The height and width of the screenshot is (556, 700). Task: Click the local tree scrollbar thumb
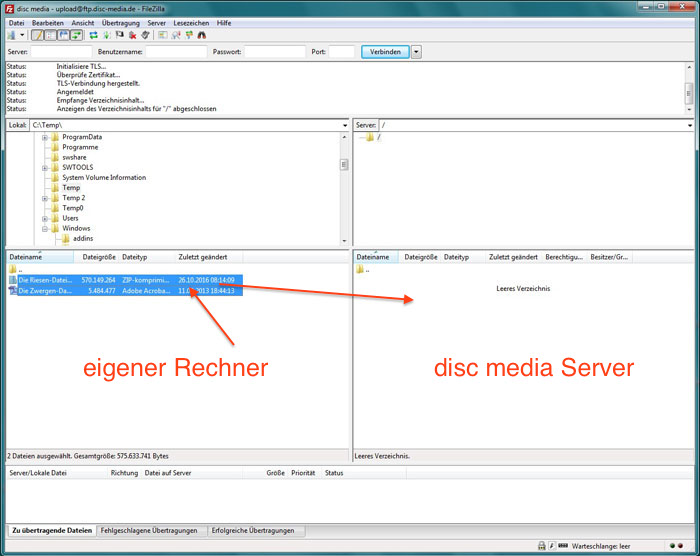344,165
